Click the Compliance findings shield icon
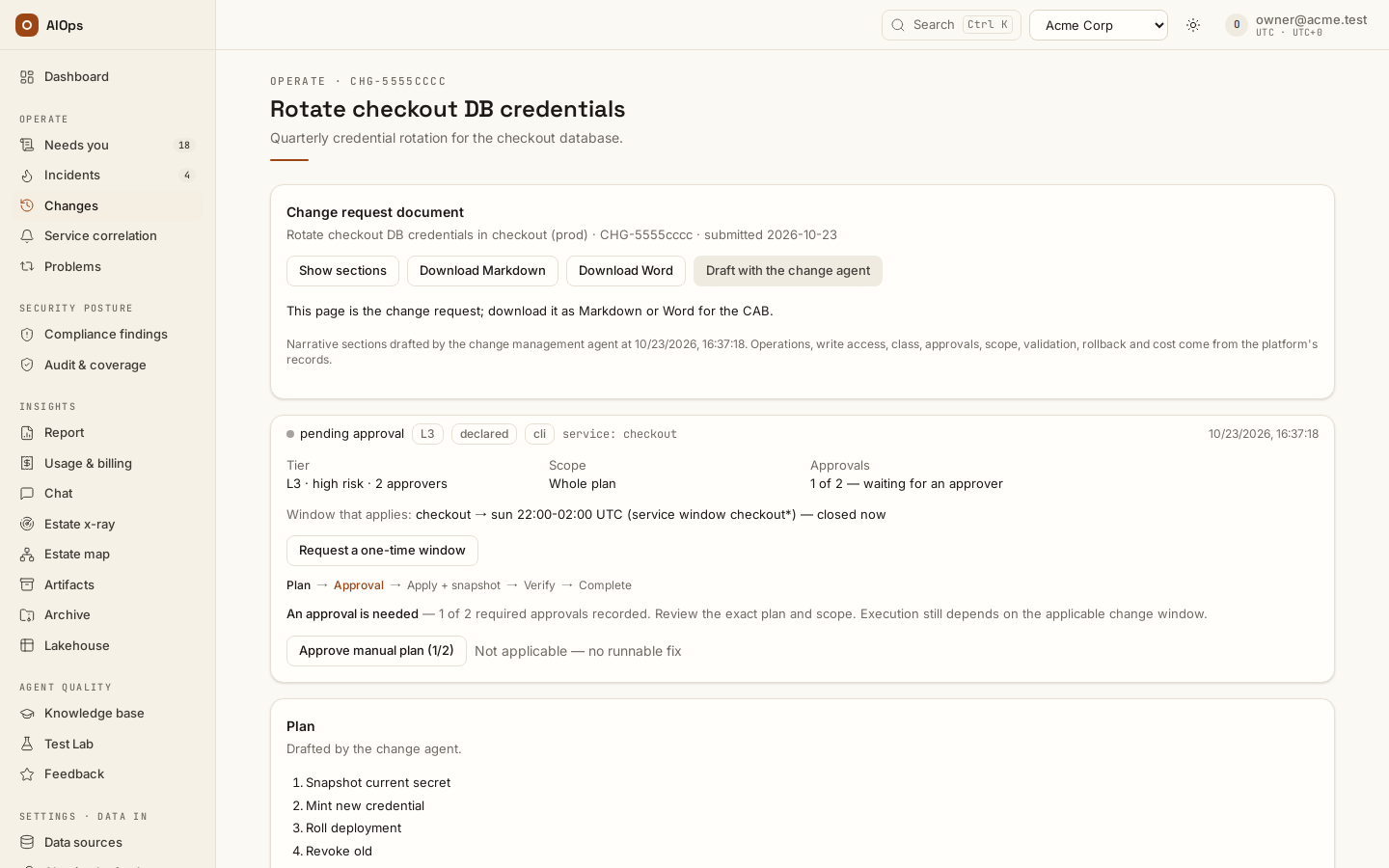Viewport: 1389px width, 868px height. [27, 335]
